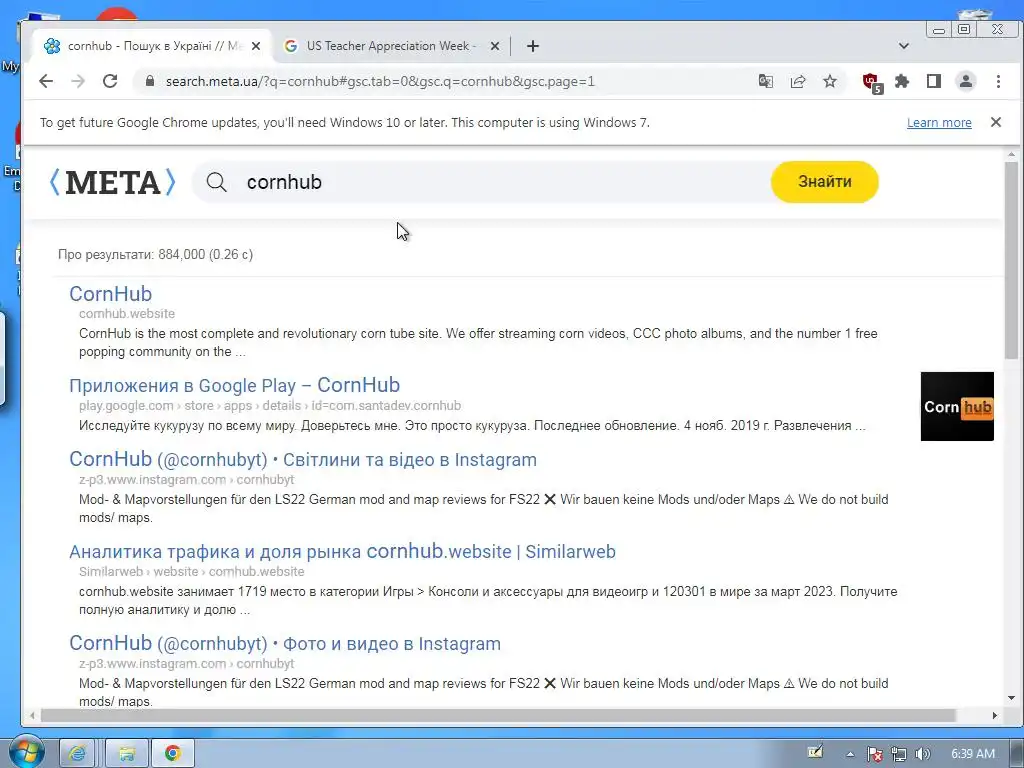Open the 'Learn more' link in the infobar

click(939, 123)
